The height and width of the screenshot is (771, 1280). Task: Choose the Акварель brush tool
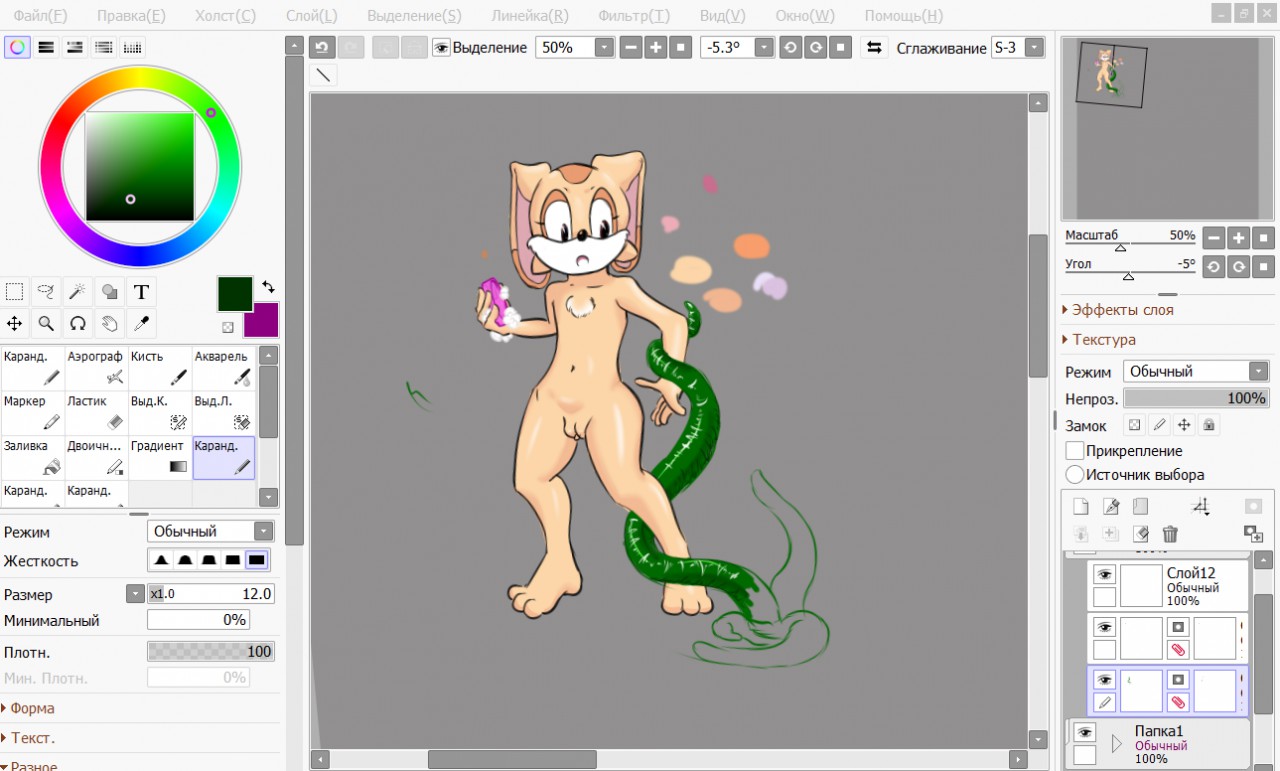click(x=223, y=368)
